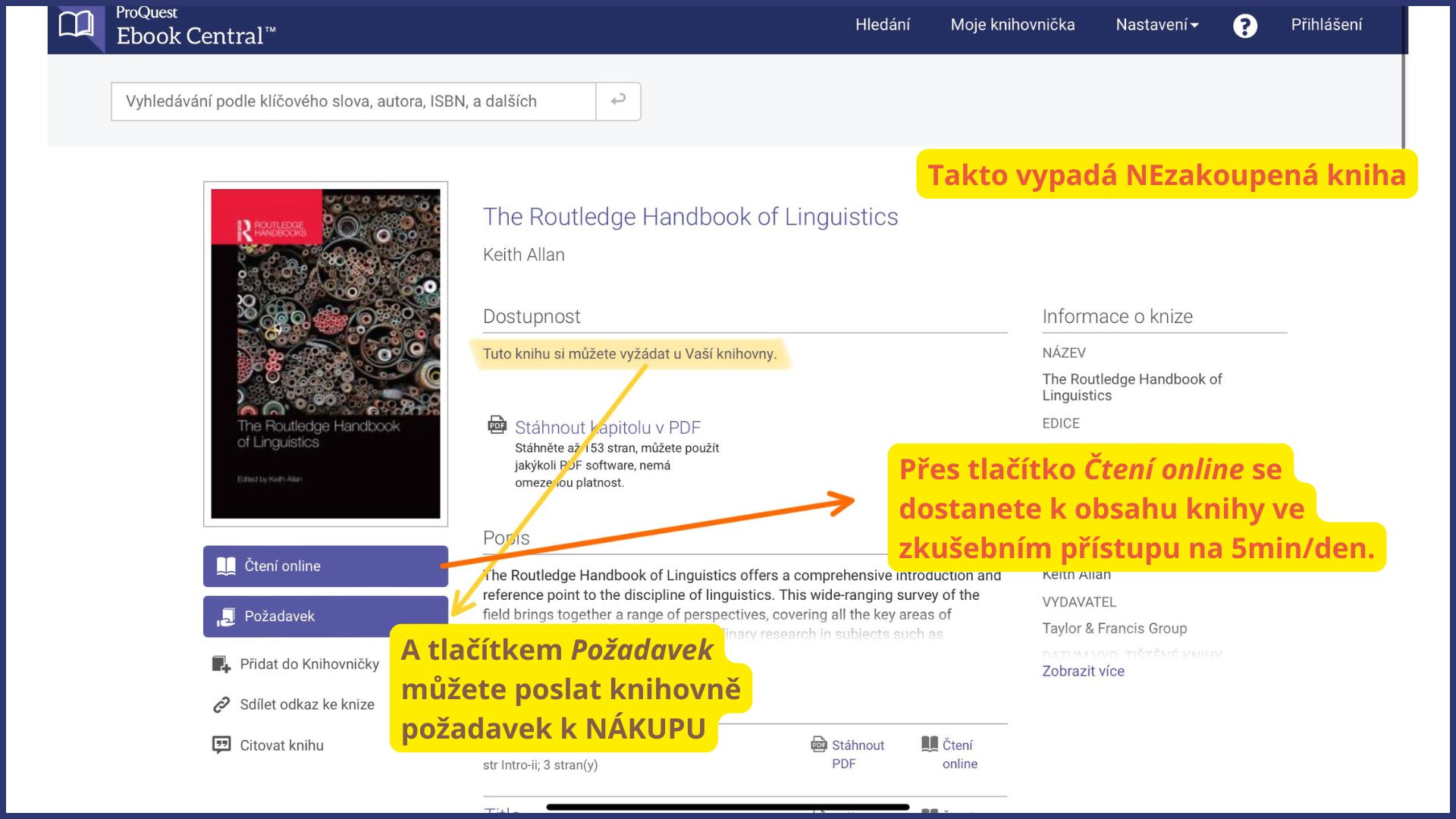This screenshot has height=819, width=1456.
Task: Submit search with the arrow button
Action: tap(618, 101)
